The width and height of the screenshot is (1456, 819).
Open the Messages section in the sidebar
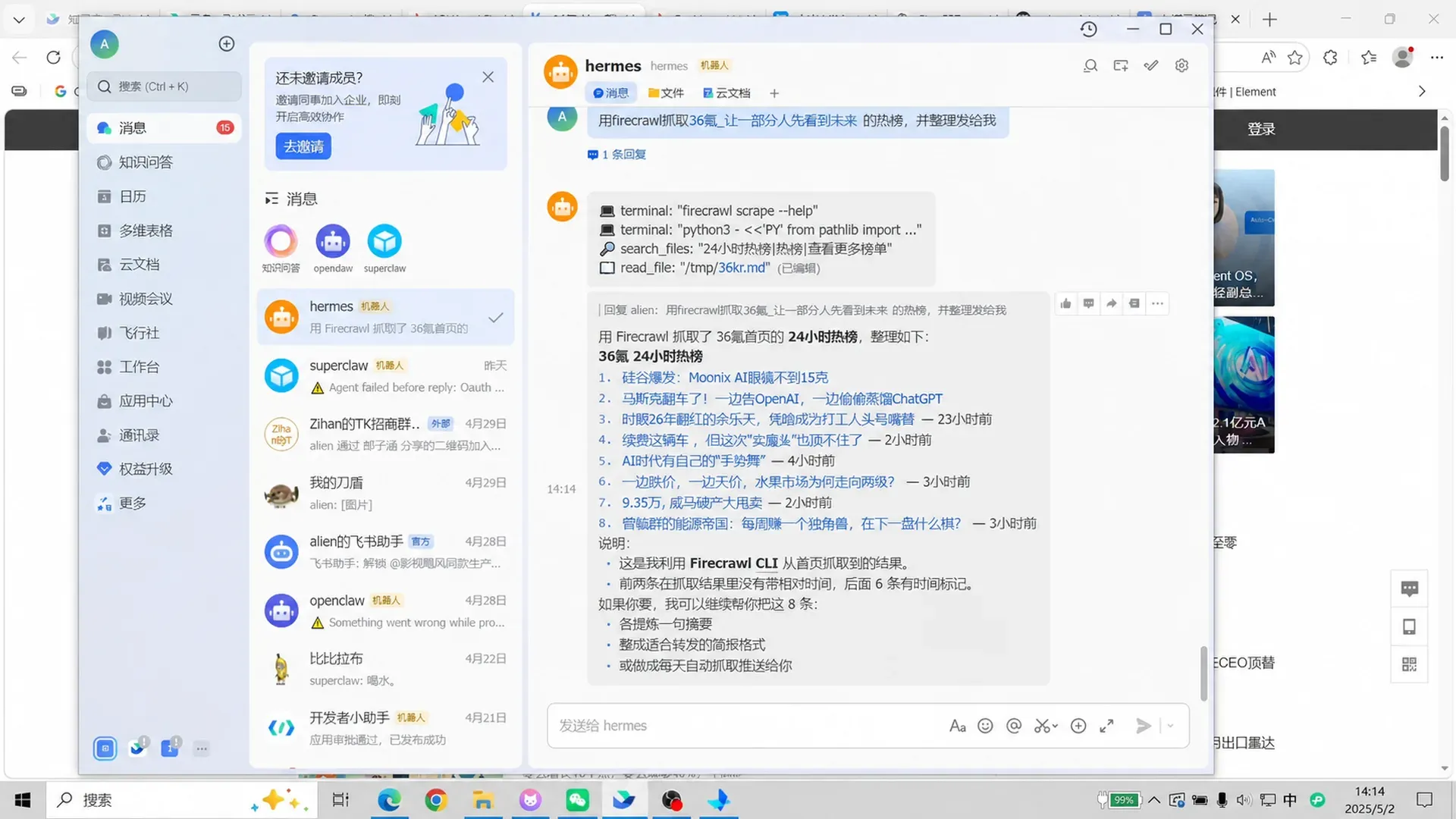(164, 128)
